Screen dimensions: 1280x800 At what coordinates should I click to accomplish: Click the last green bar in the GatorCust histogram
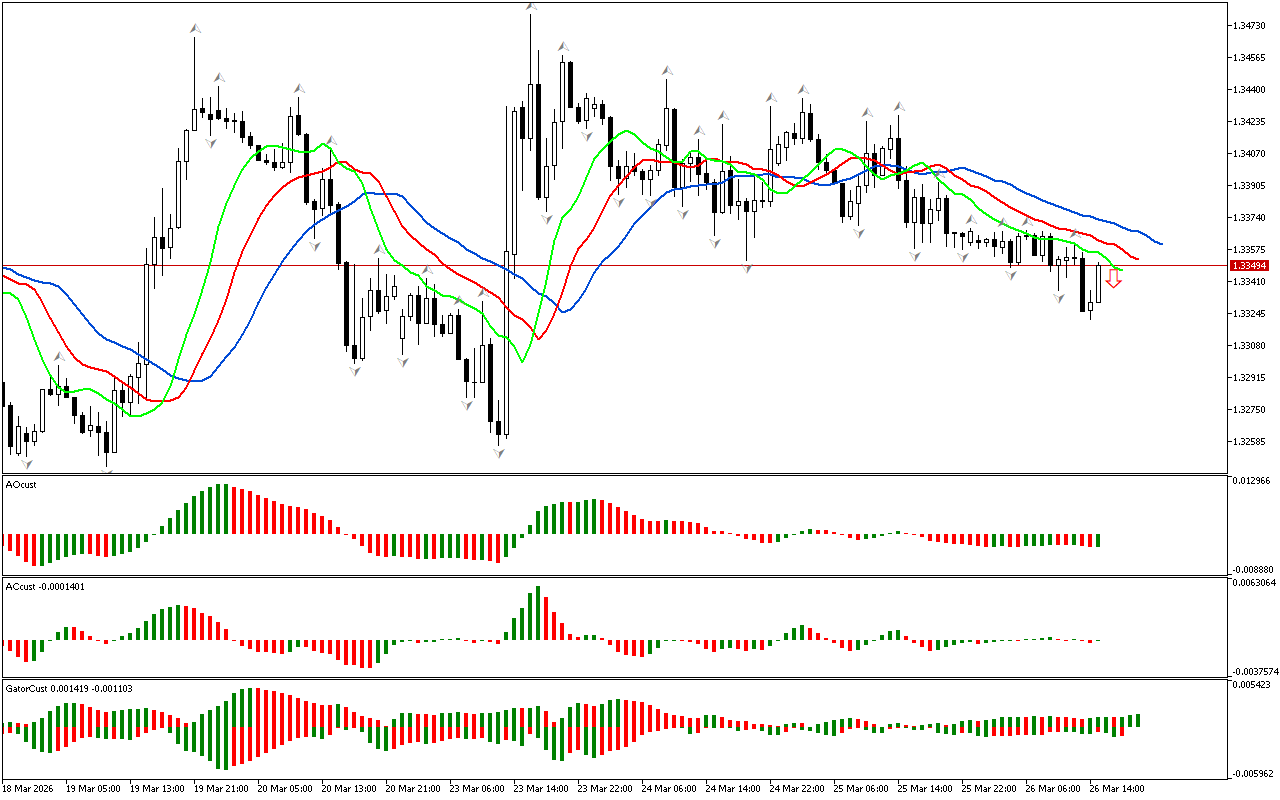pos(1138,720)
